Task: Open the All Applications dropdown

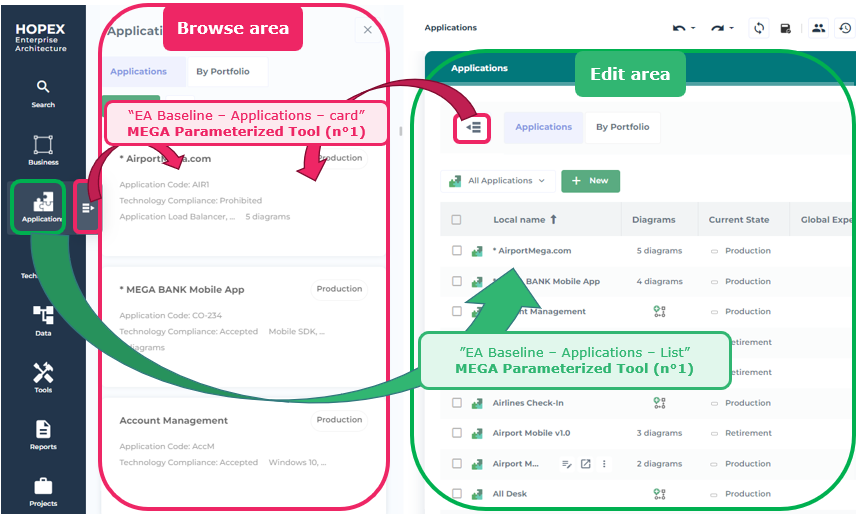Action: click(x=497, y=181)
